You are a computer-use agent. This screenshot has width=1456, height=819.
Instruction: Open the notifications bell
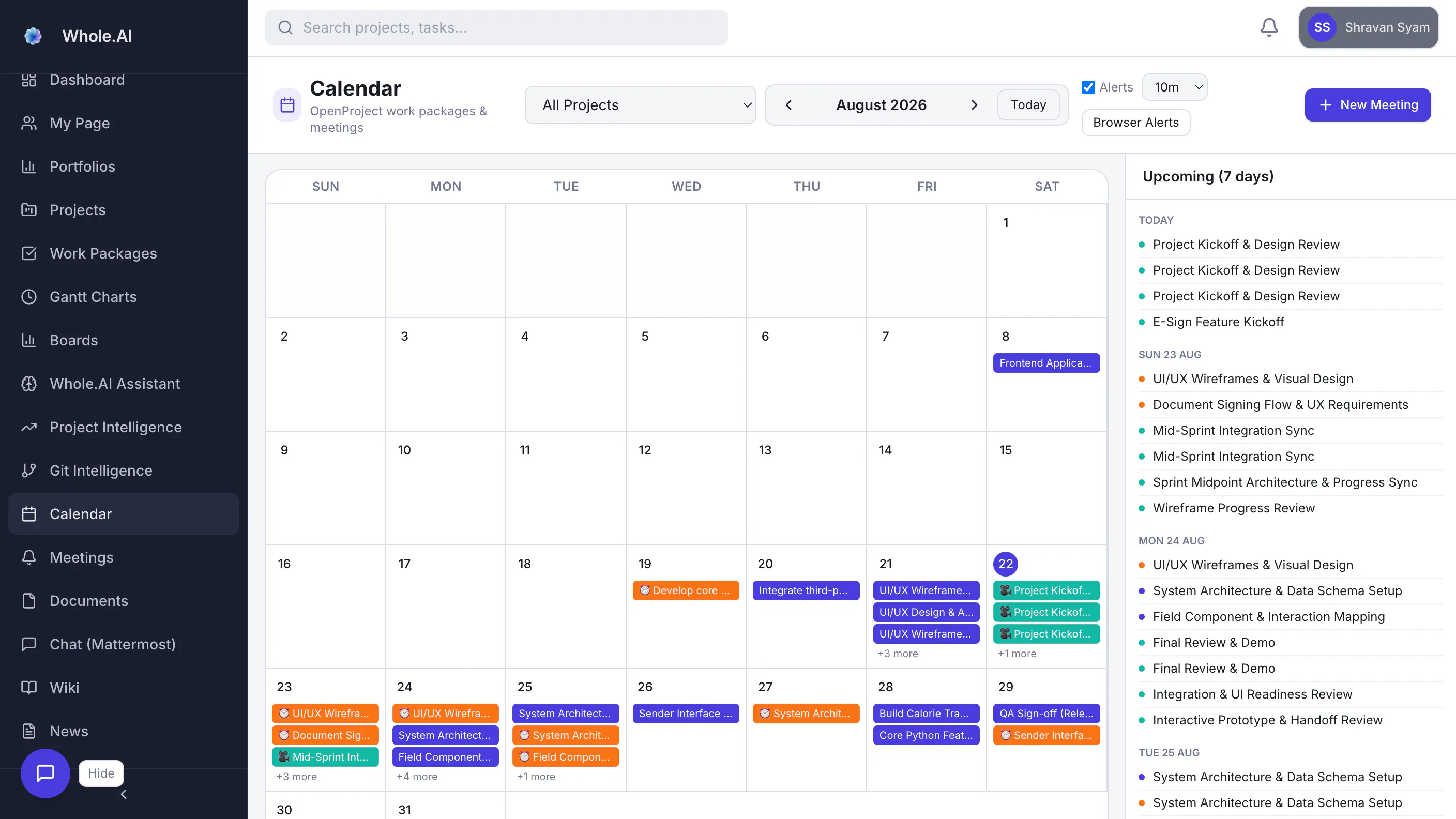click(1269, 27)
